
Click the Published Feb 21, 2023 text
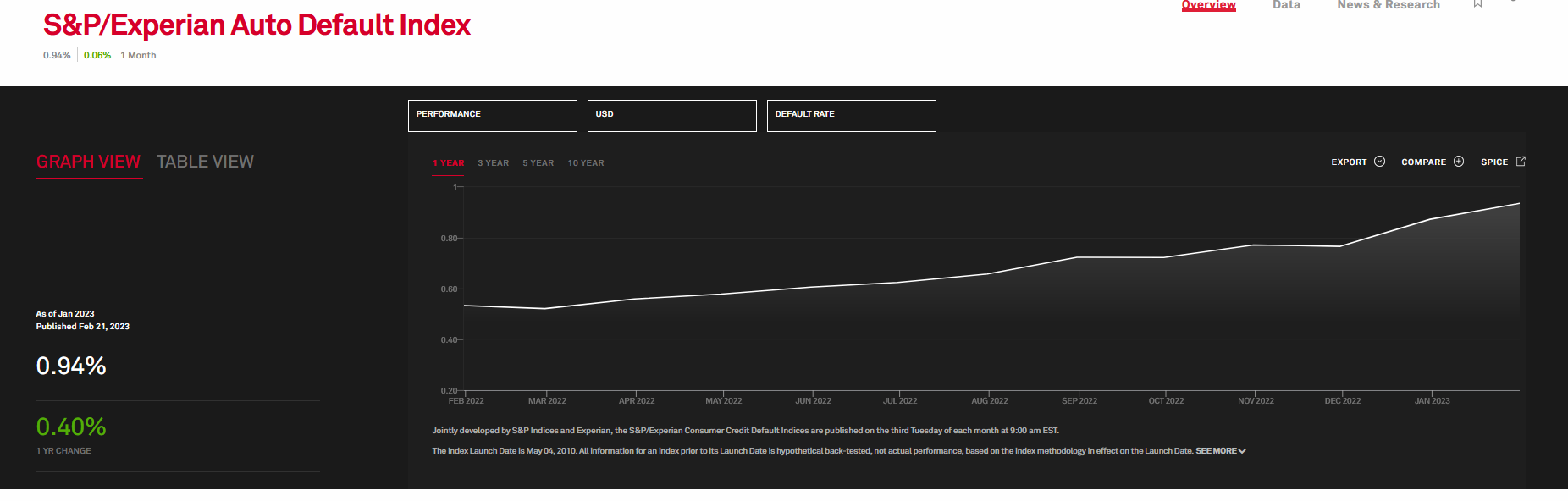click(83, 327)
